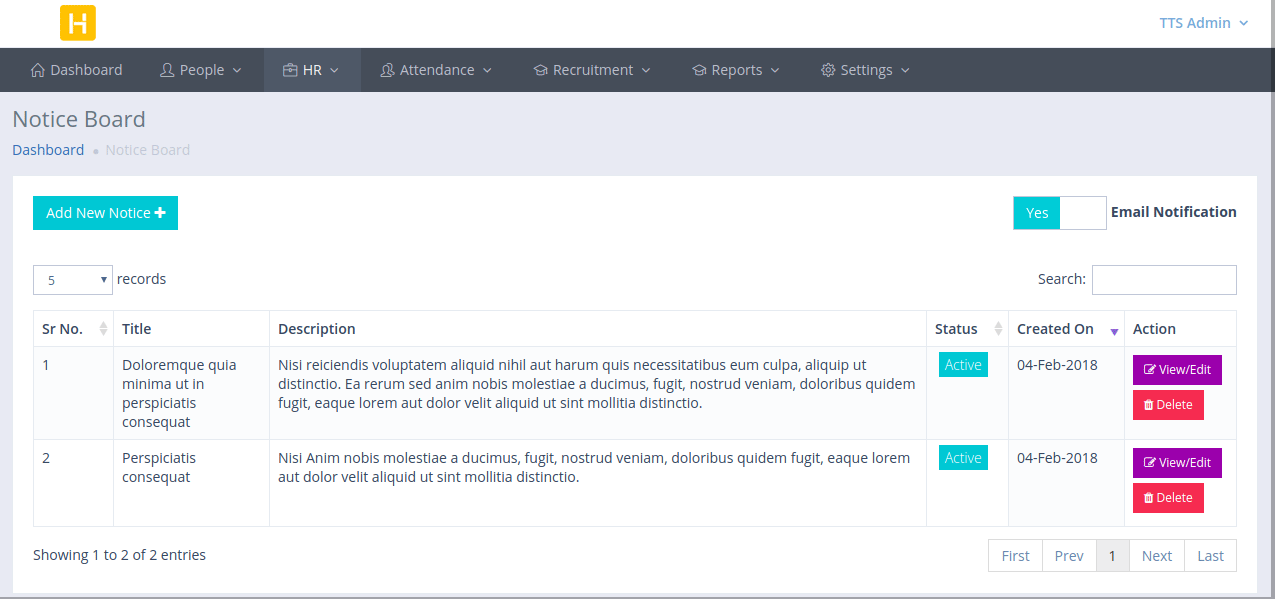Go to Next page in pagination
This screenshot has height=599, width=1275.
pos(1156,556)
